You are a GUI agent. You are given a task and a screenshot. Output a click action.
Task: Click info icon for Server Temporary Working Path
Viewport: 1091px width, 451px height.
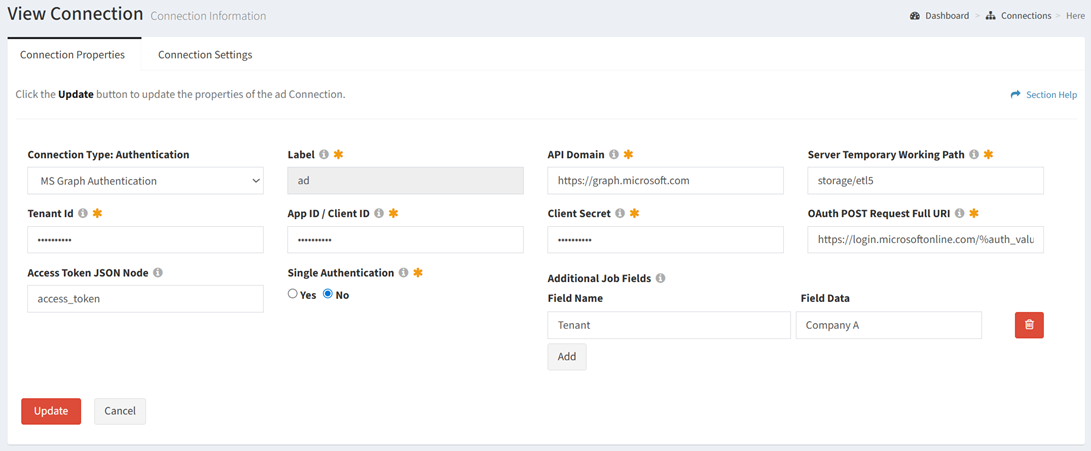(x=974, y=155)
